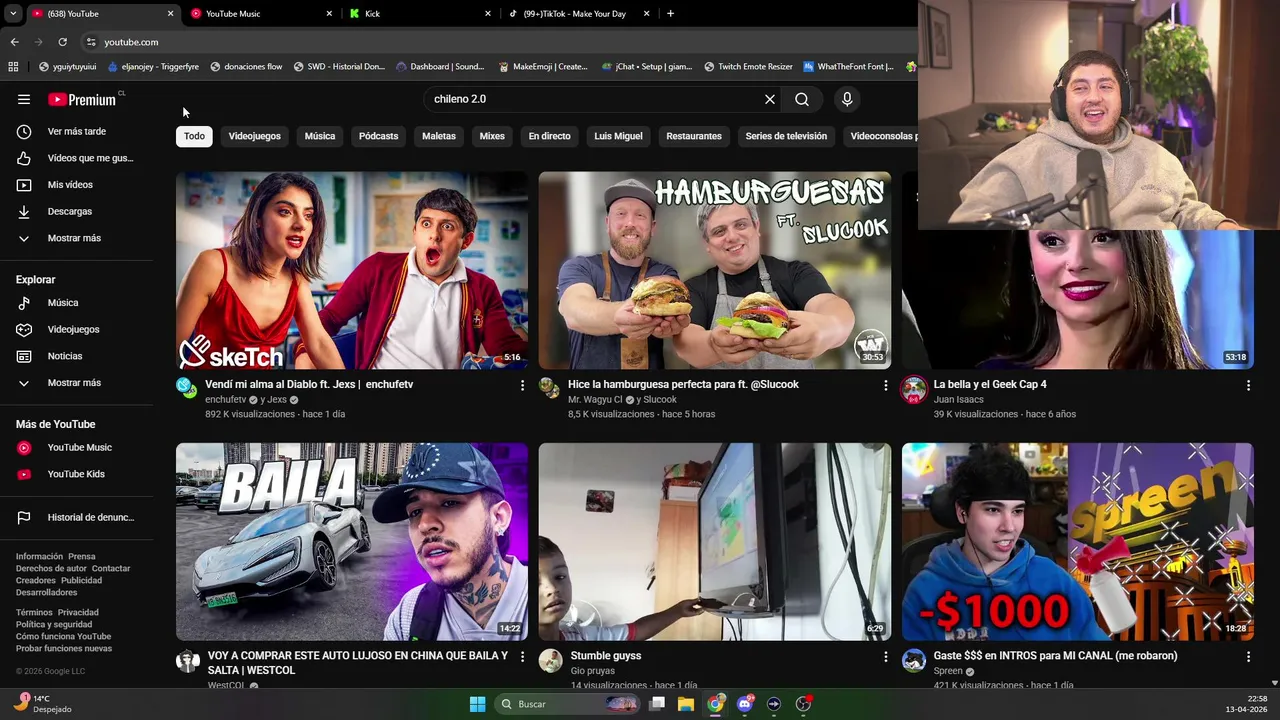Open options menu for Stumble guyss video
Image resolution: width=1280 pixels, height=720 pixels.
point(885,657)
